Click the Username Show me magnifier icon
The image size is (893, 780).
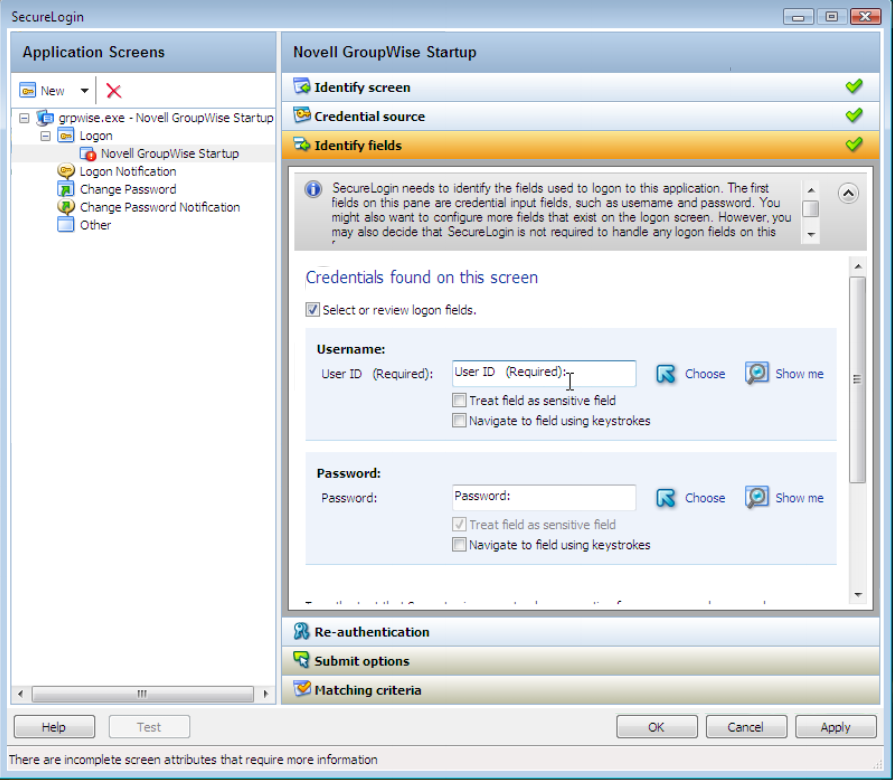coord(757,373)
